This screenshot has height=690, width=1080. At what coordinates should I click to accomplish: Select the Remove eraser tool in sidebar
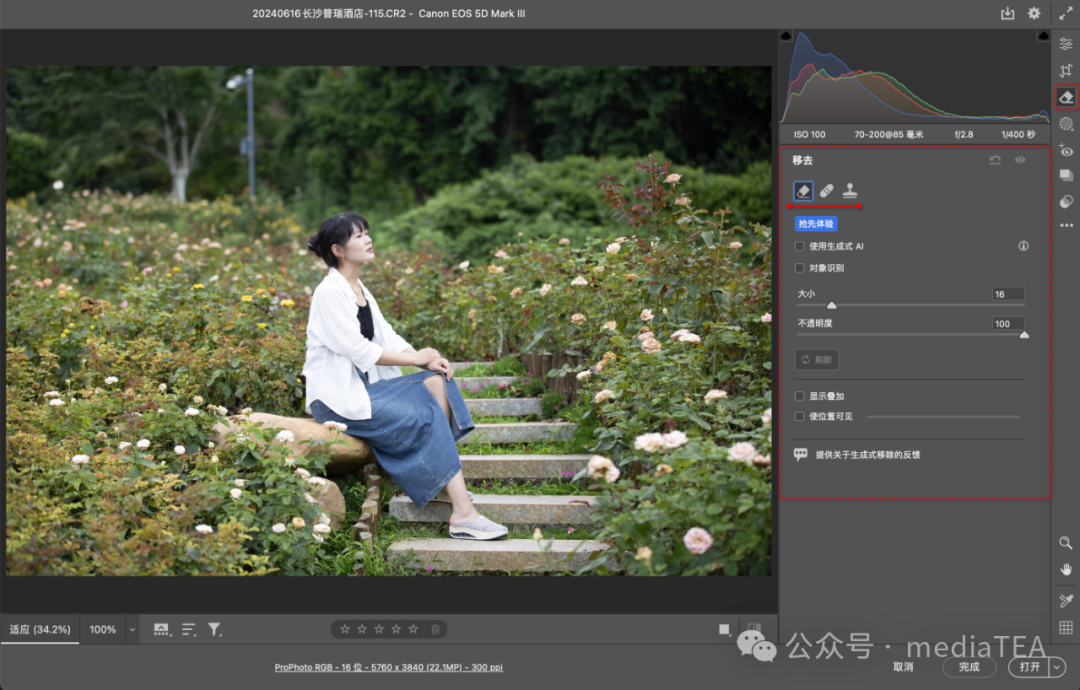coord(1066,97)
